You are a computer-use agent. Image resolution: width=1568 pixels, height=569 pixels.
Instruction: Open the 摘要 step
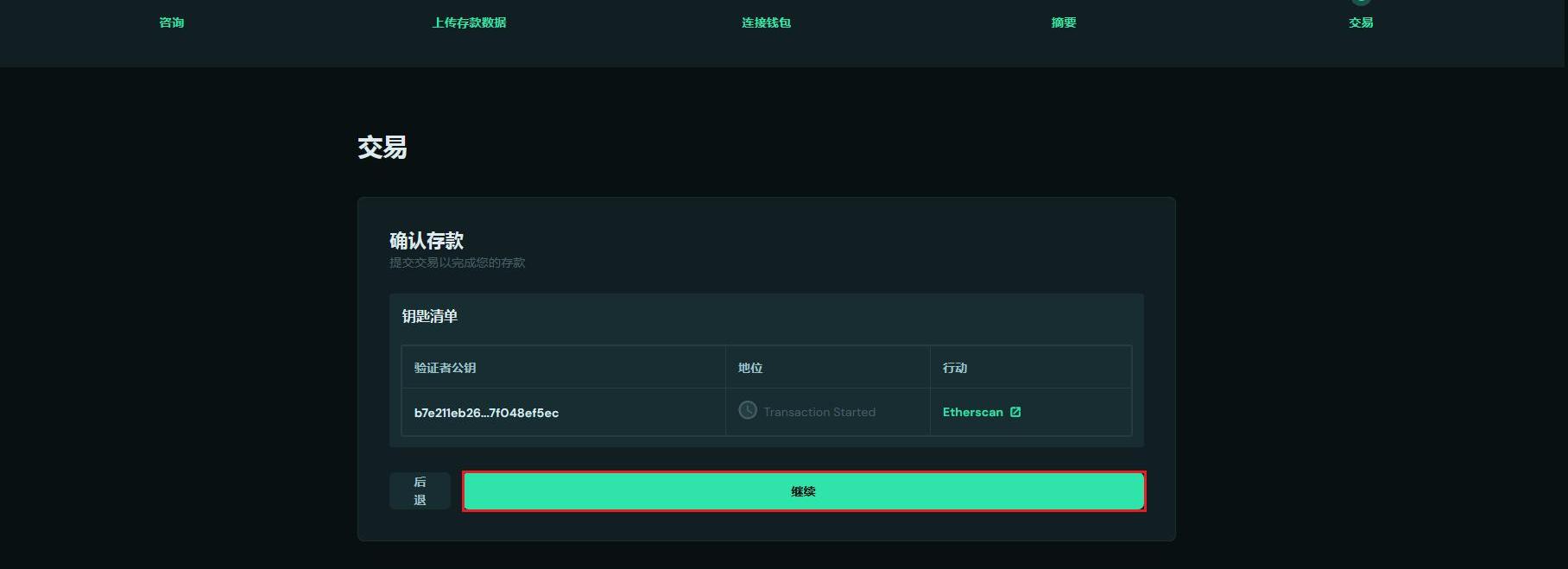click(1063, 22)
